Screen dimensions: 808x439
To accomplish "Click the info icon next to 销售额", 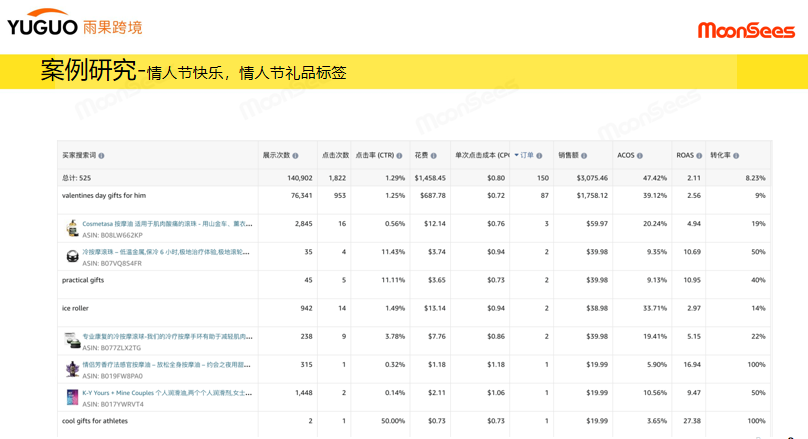I will point(584,156).
